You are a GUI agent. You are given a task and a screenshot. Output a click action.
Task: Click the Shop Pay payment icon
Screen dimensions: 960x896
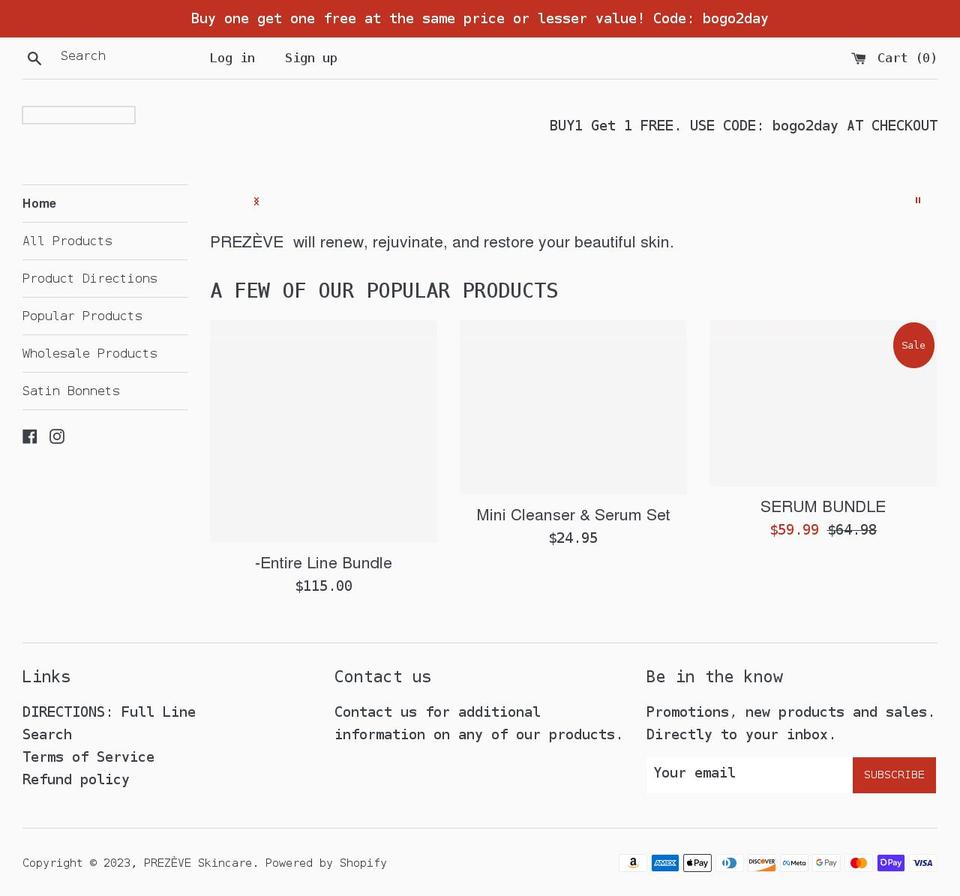[890, 863]
